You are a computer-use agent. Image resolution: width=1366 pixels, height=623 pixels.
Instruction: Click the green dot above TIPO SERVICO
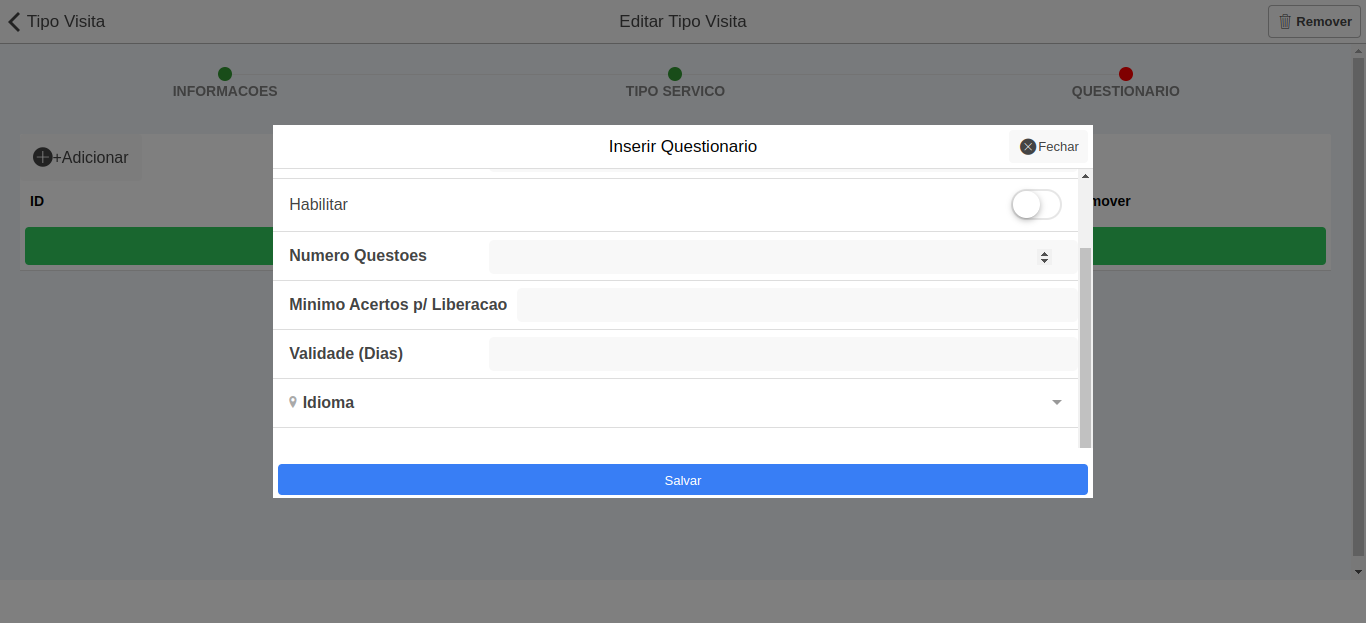pyautogui.click(x=675, y=74)
